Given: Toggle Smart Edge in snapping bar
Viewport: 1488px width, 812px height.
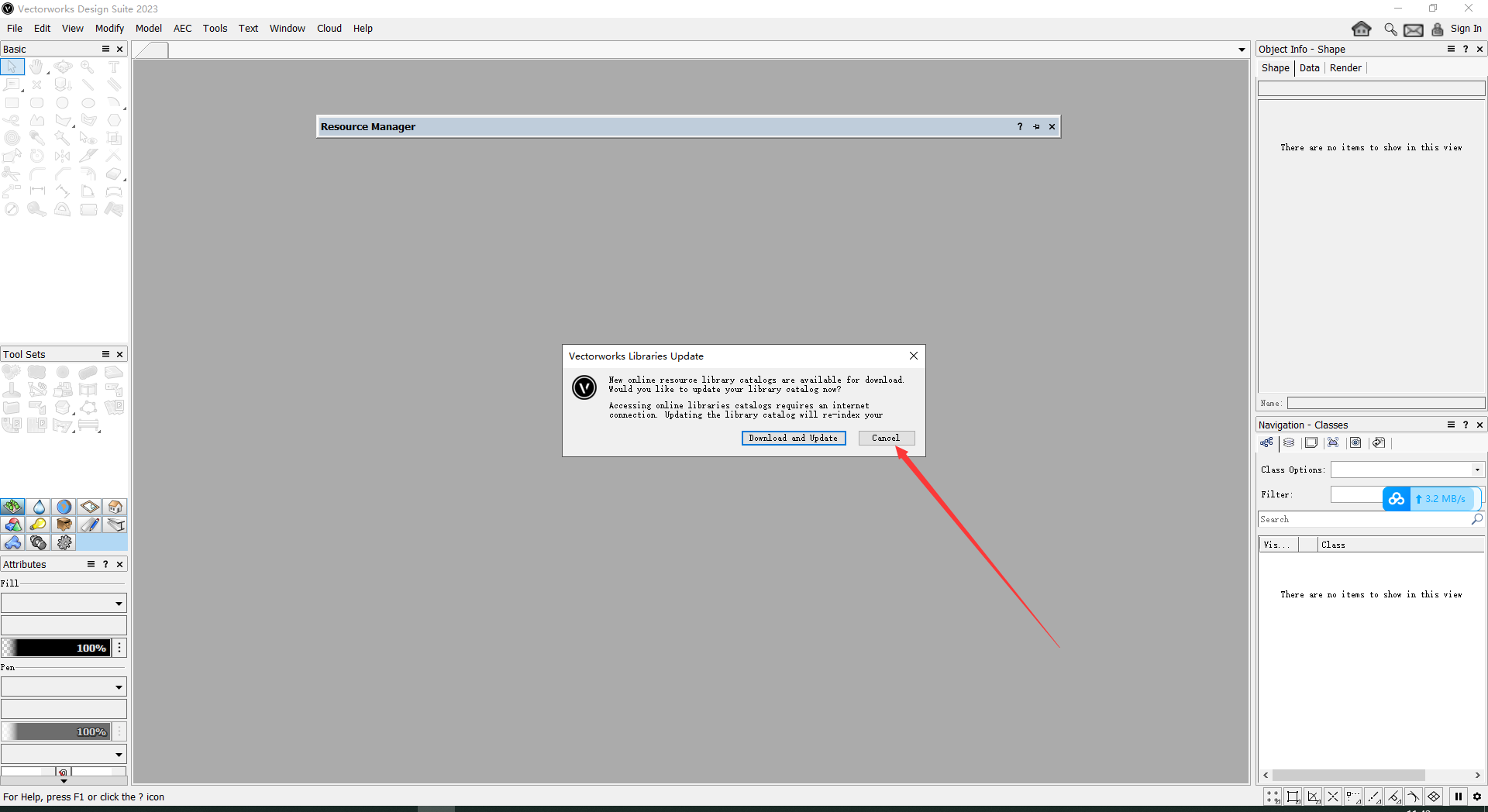Looking at the screenshot, I should (1393, 797).
